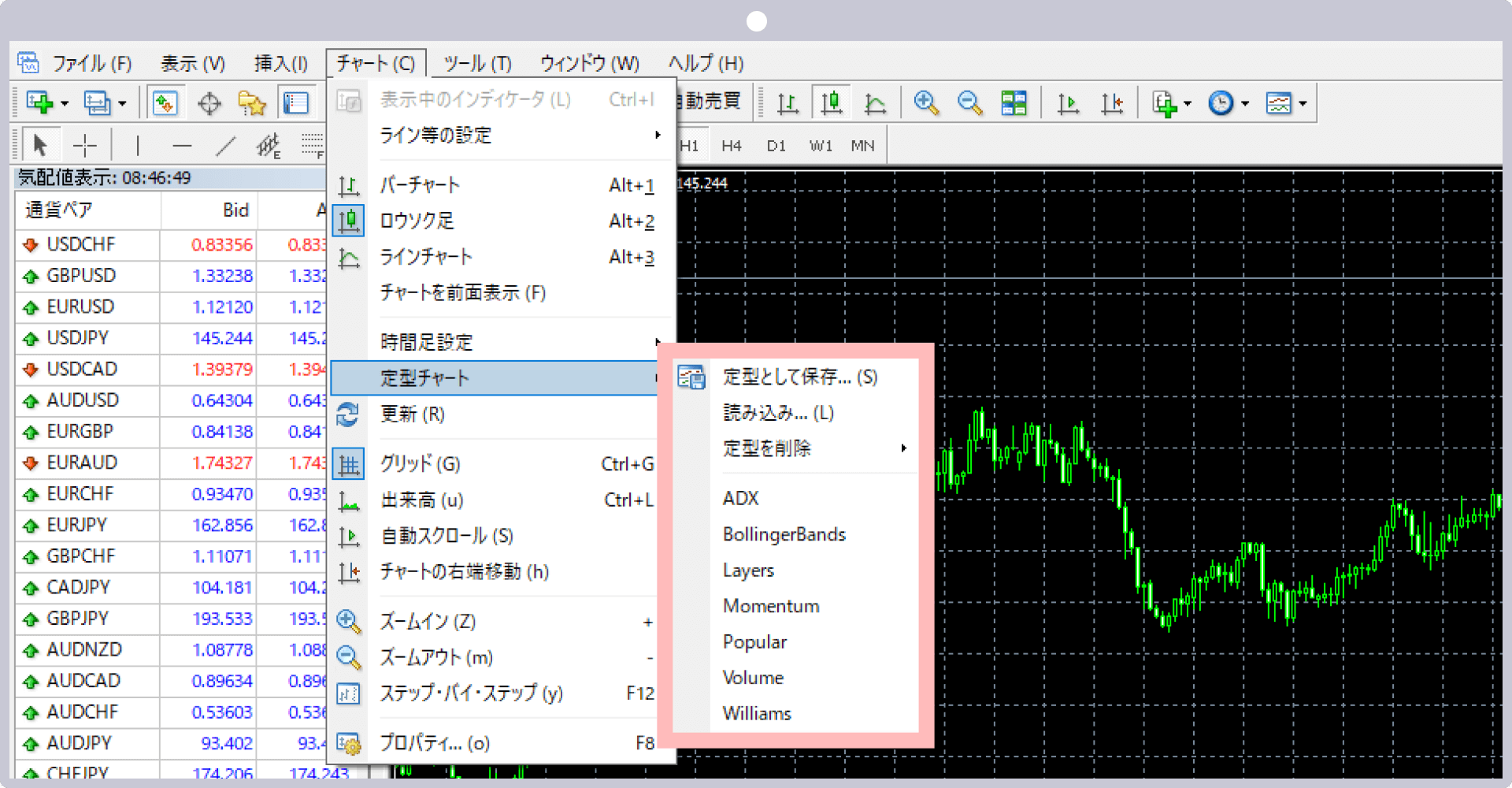Toggle auto scroll on the toolbar

1068,102
